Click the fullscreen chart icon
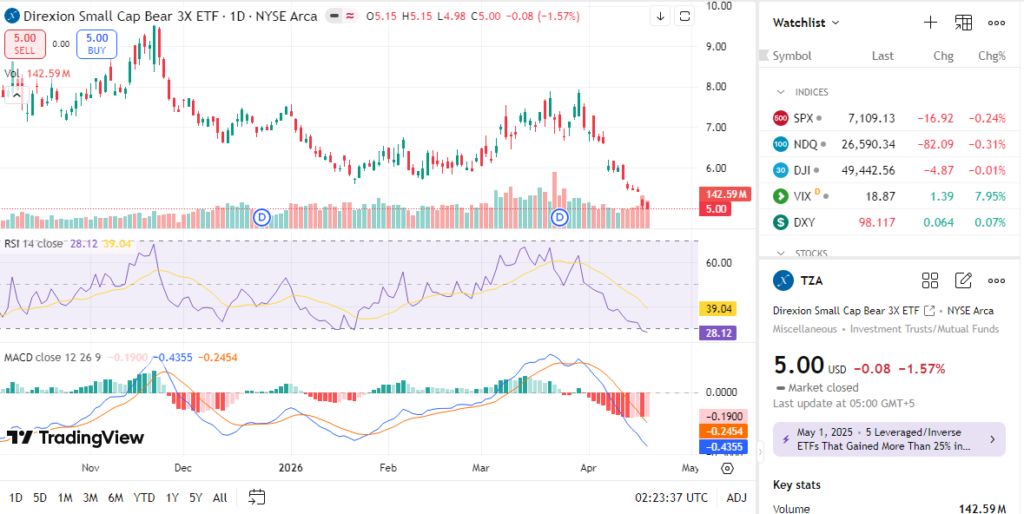 point(684,16)
